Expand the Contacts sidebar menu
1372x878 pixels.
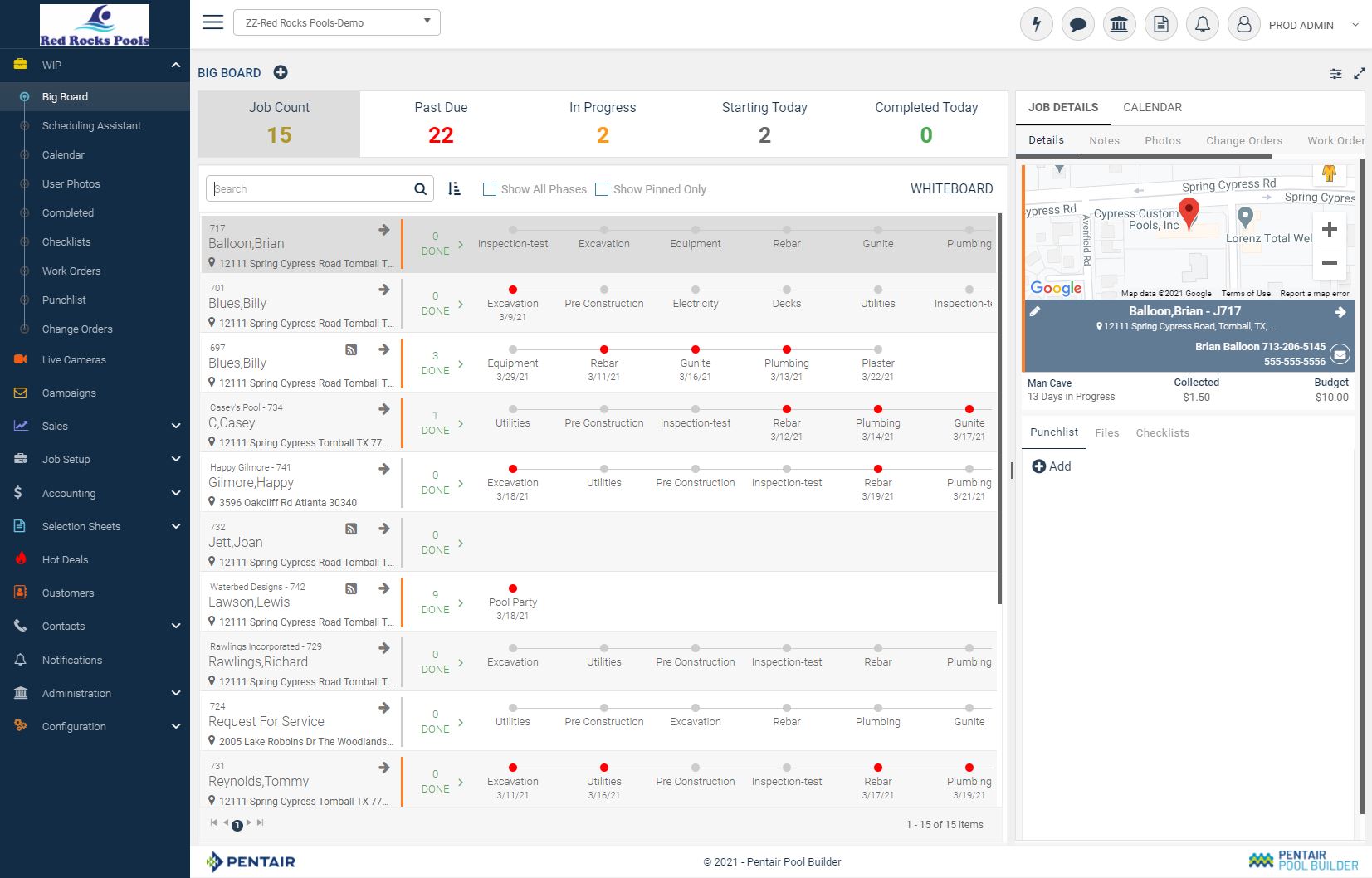click(175, 626)
